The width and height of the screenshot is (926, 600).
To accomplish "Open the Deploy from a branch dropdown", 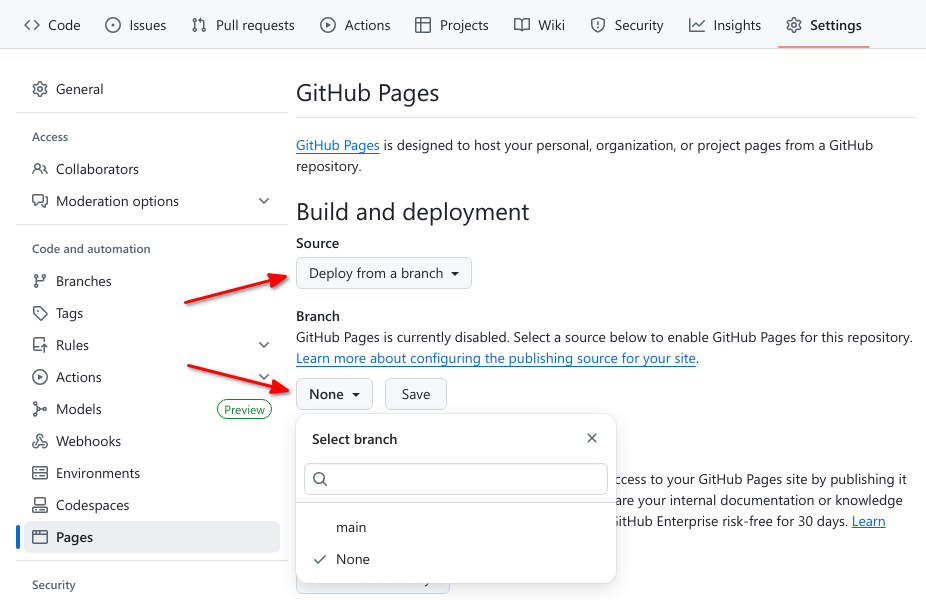I will point(384,273).
